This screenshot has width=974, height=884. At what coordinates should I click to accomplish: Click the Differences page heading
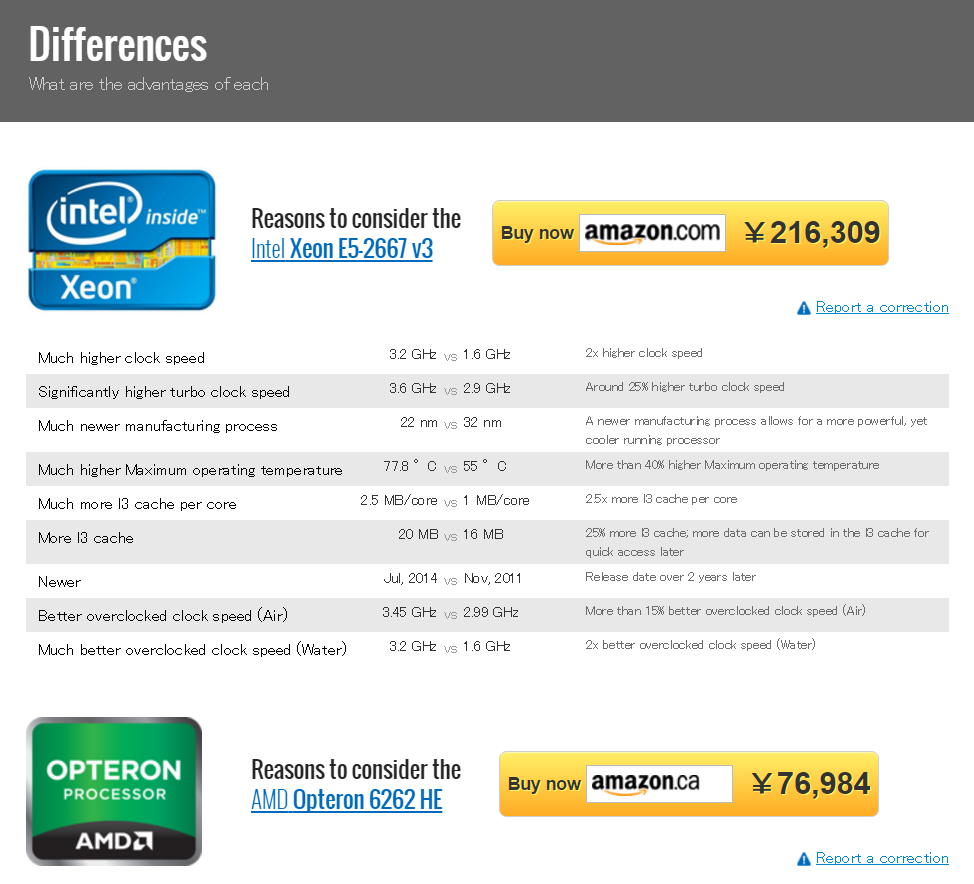coord(118,44)
